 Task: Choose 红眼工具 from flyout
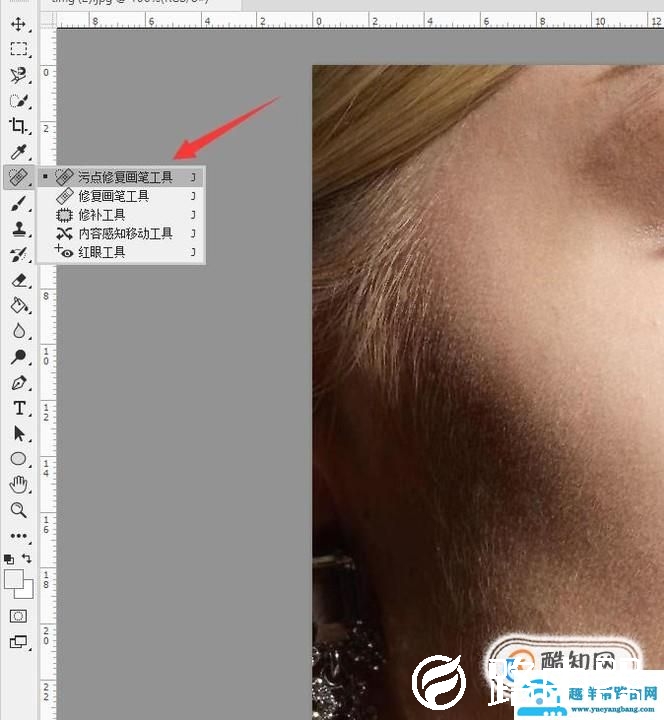click(120, 252)
